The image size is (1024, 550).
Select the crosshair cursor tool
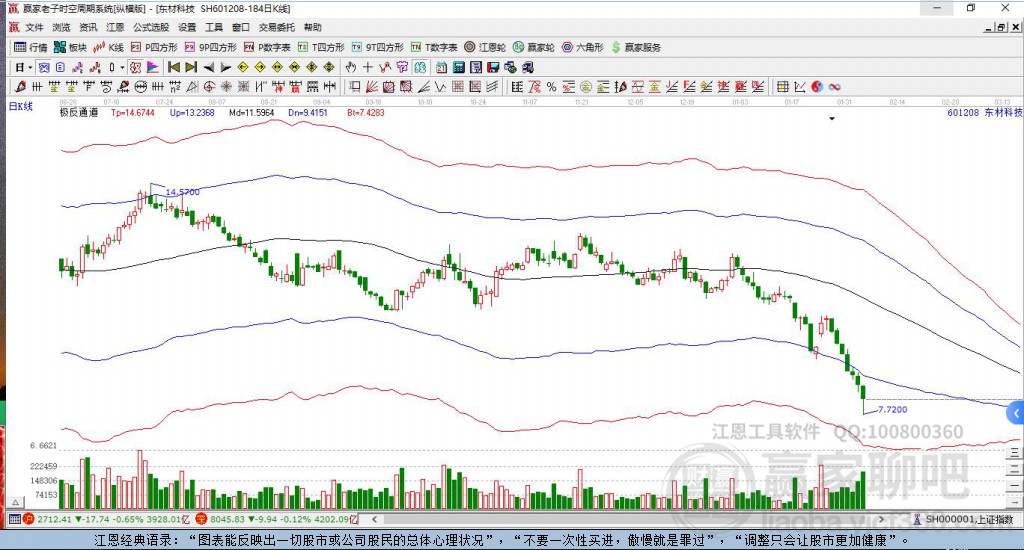tap(368, 67)
